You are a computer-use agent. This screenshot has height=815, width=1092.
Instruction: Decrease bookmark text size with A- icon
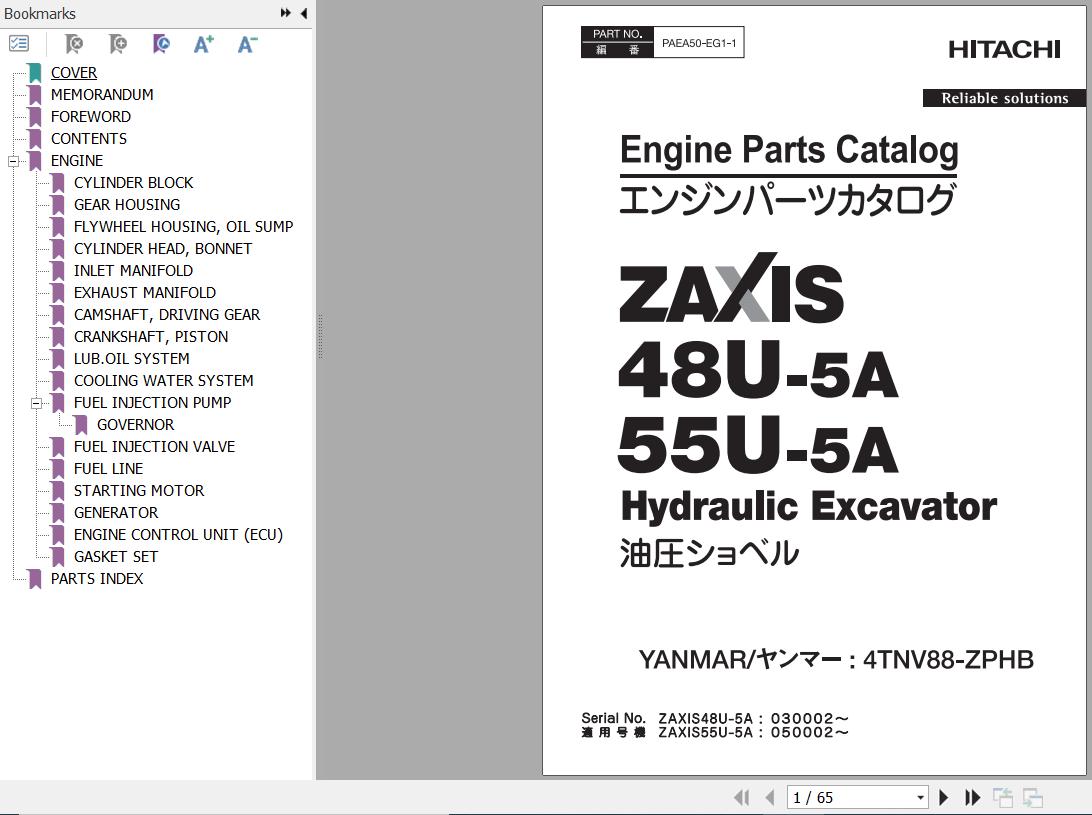(x=247, y=44)
